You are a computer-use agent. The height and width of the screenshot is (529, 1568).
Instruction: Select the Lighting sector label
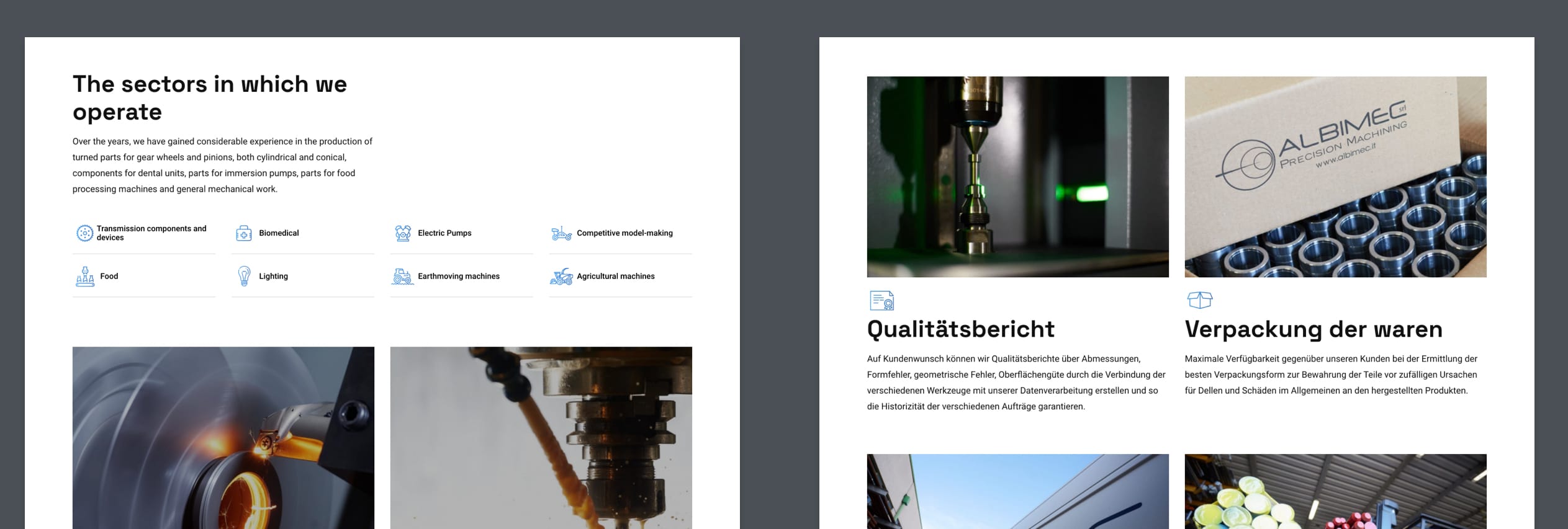[x=273, y=276]
